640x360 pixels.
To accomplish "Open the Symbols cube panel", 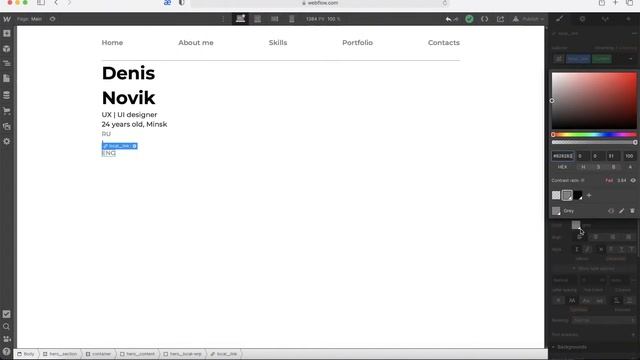I will [x=7, y=49].
